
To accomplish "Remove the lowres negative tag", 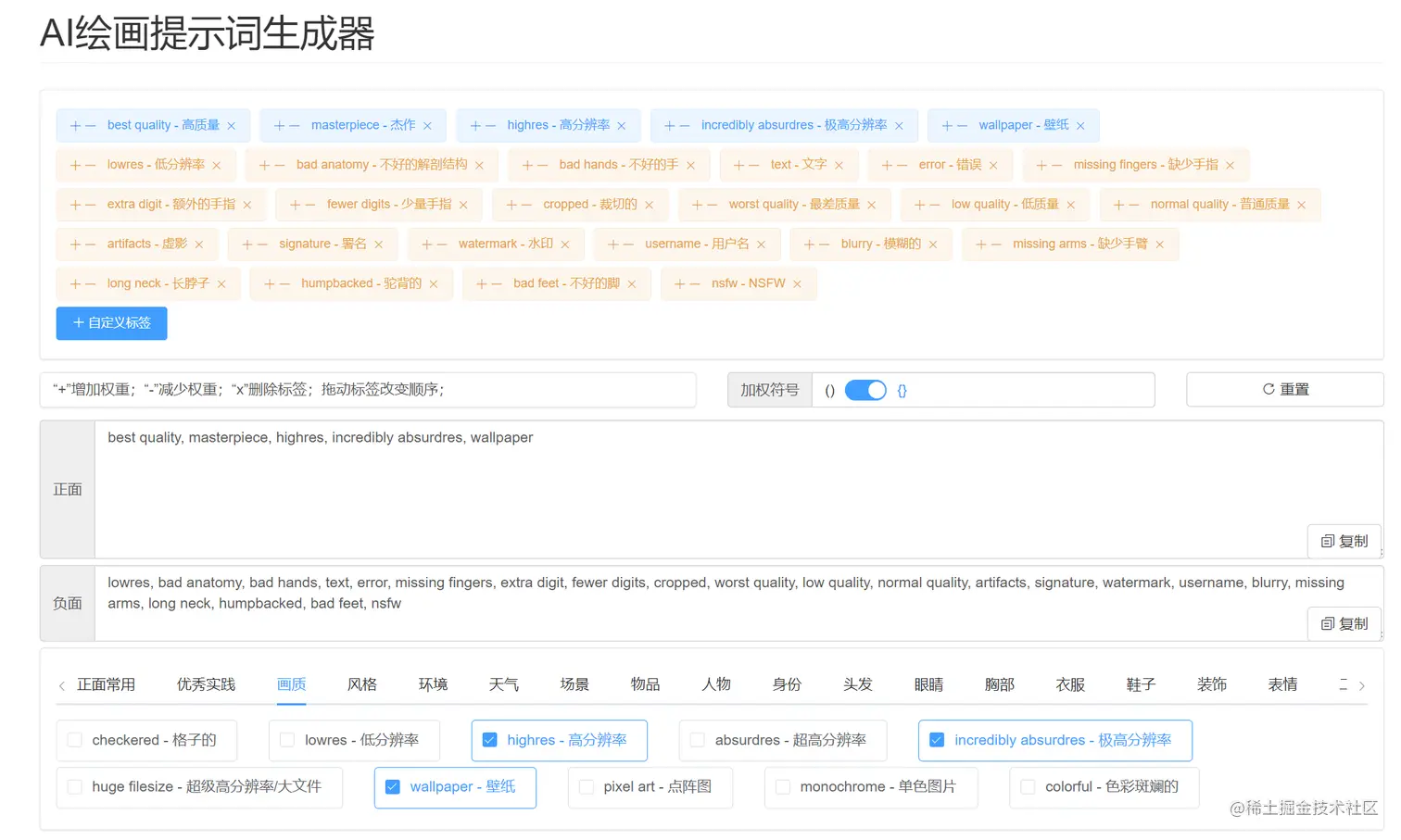I will point(217,166).
